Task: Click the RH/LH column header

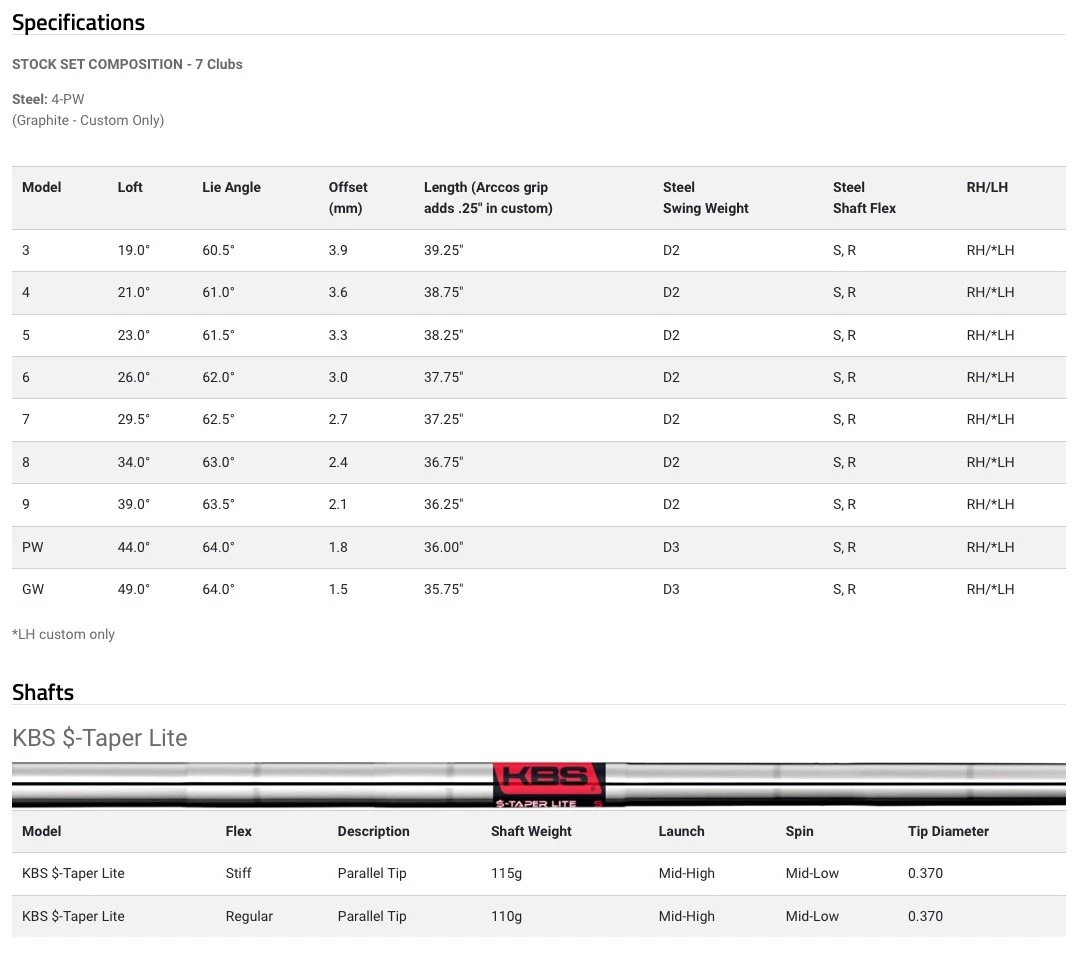Action: [x=985, y=187]
